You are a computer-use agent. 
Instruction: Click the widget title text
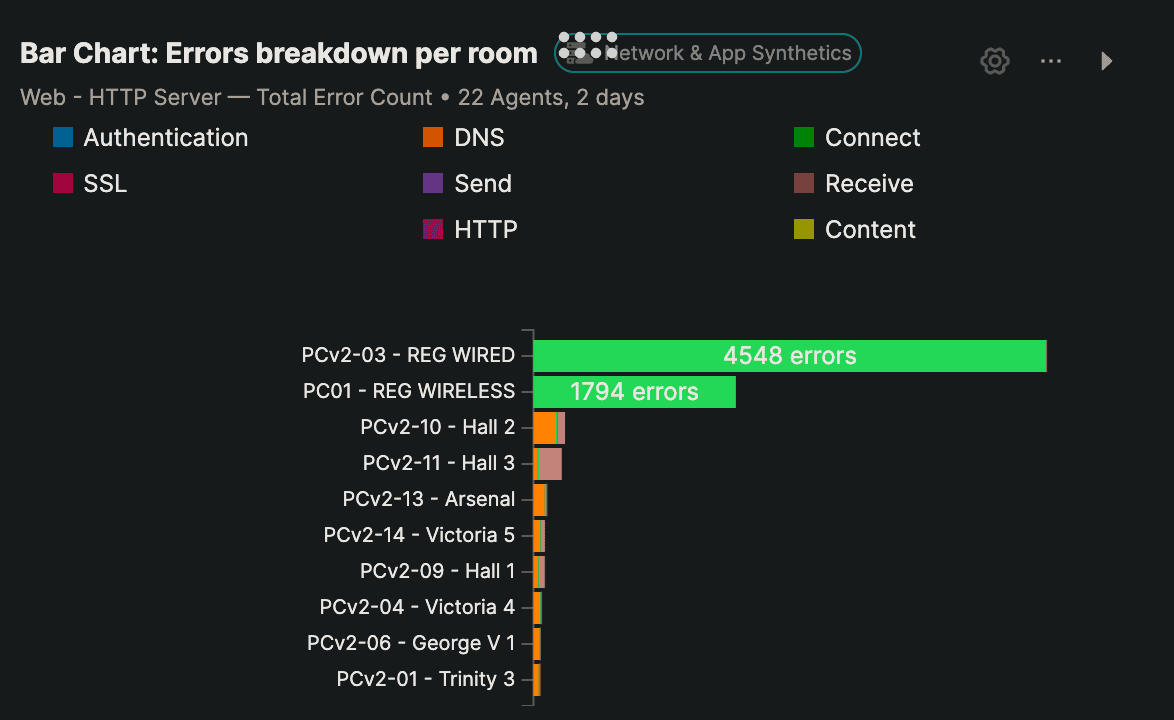pos(279,54)
